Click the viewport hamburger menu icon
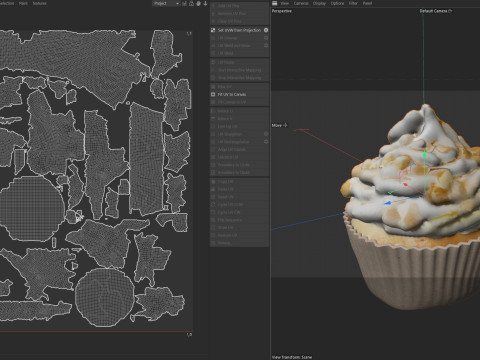This screenshot has height=360, width=480. click(275, 3)
